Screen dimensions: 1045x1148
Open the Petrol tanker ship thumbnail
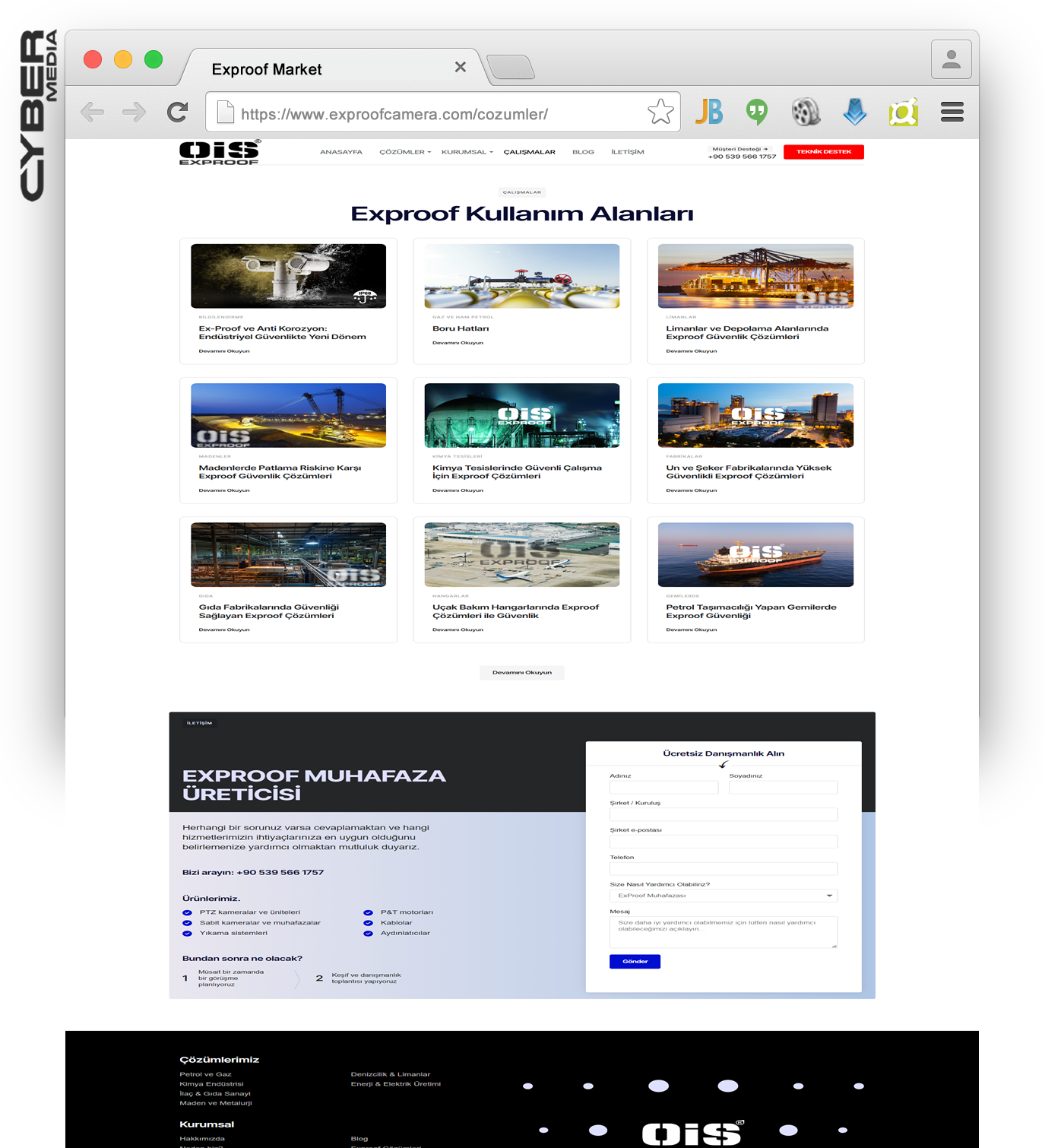(755, 554)
